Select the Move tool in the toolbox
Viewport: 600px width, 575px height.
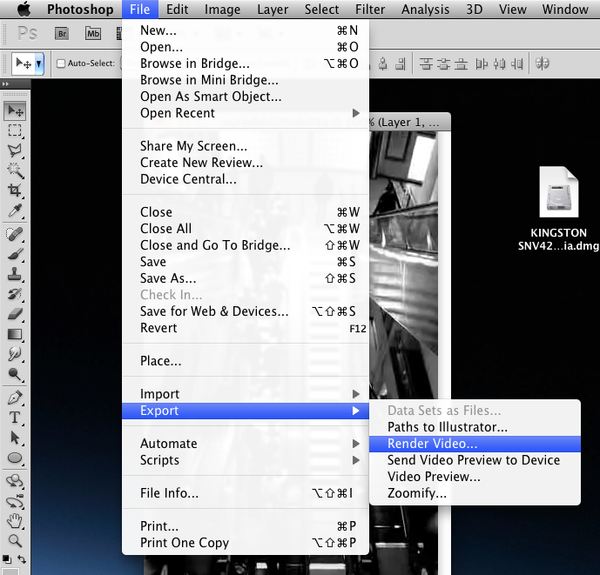15,110
